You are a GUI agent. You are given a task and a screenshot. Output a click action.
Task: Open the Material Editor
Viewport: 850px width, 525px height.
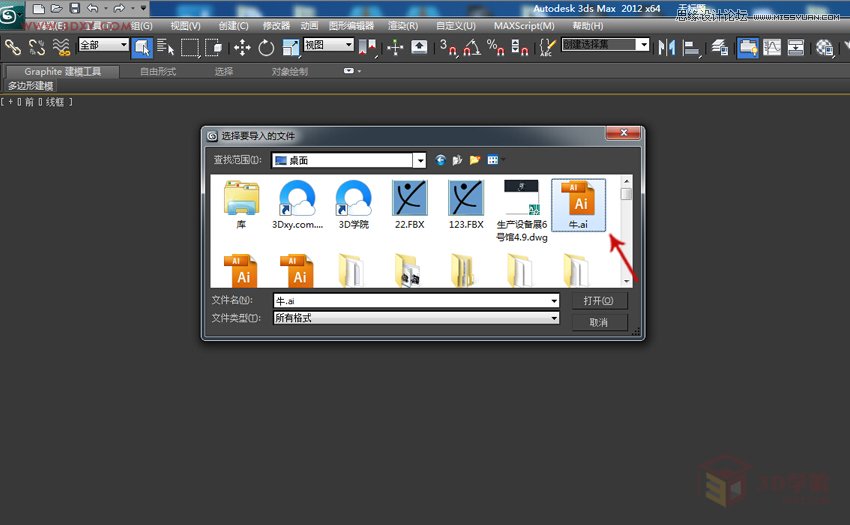point(825,48)
